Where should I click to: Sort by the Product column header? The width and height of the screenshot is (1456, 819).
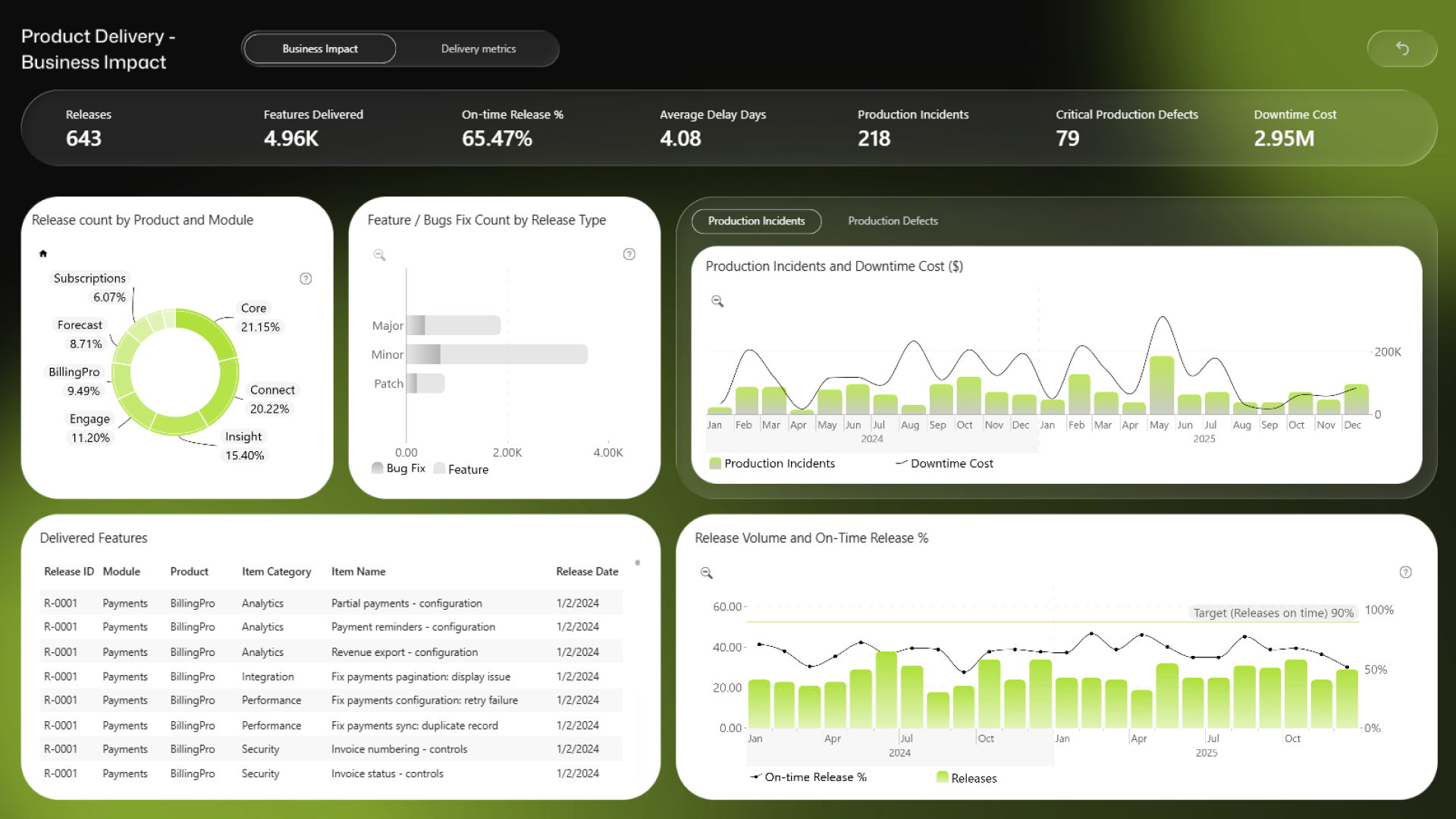(189, 572)
